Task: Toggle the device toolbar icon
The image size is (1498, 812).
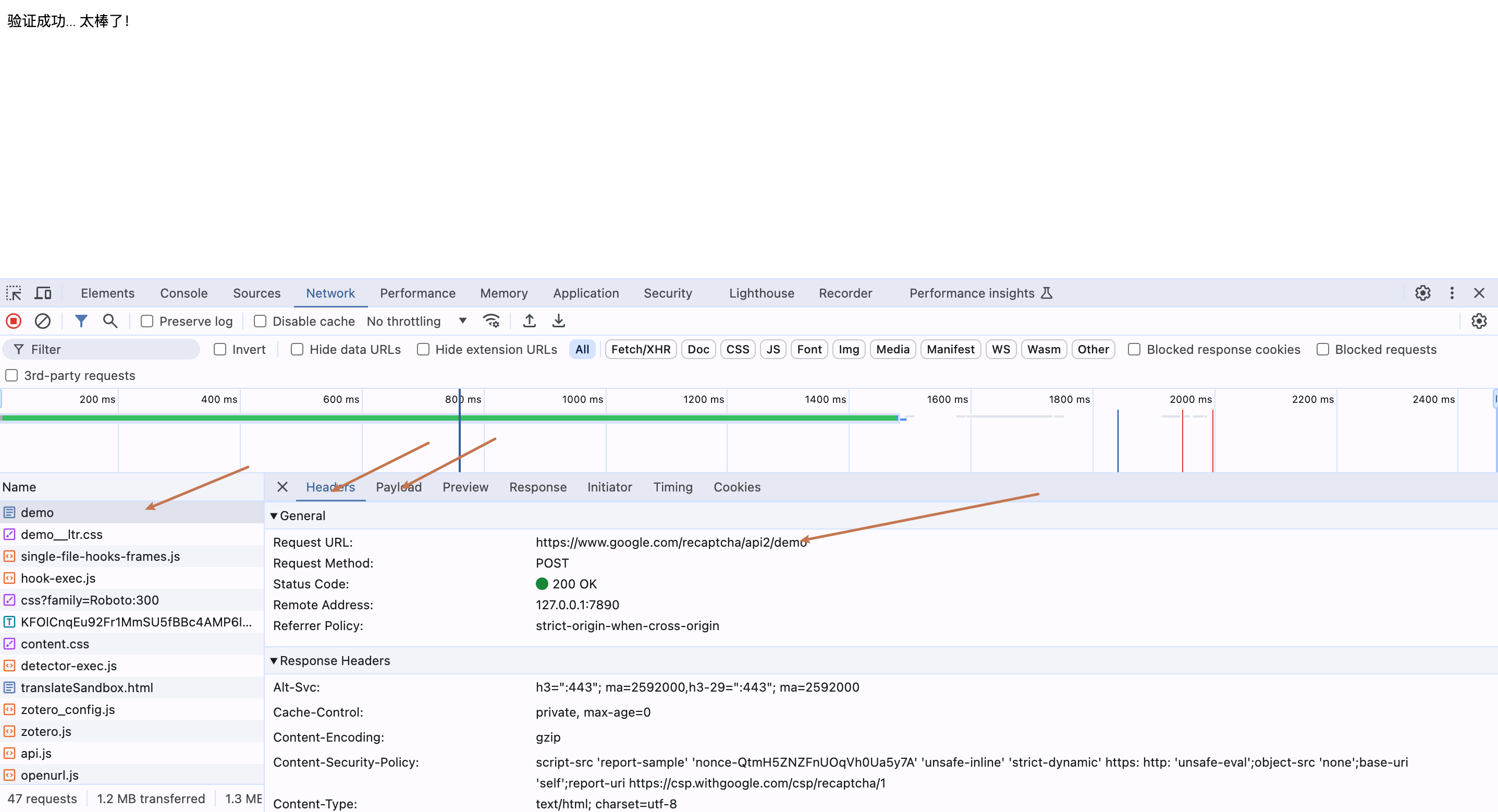Action: [43, 293]
